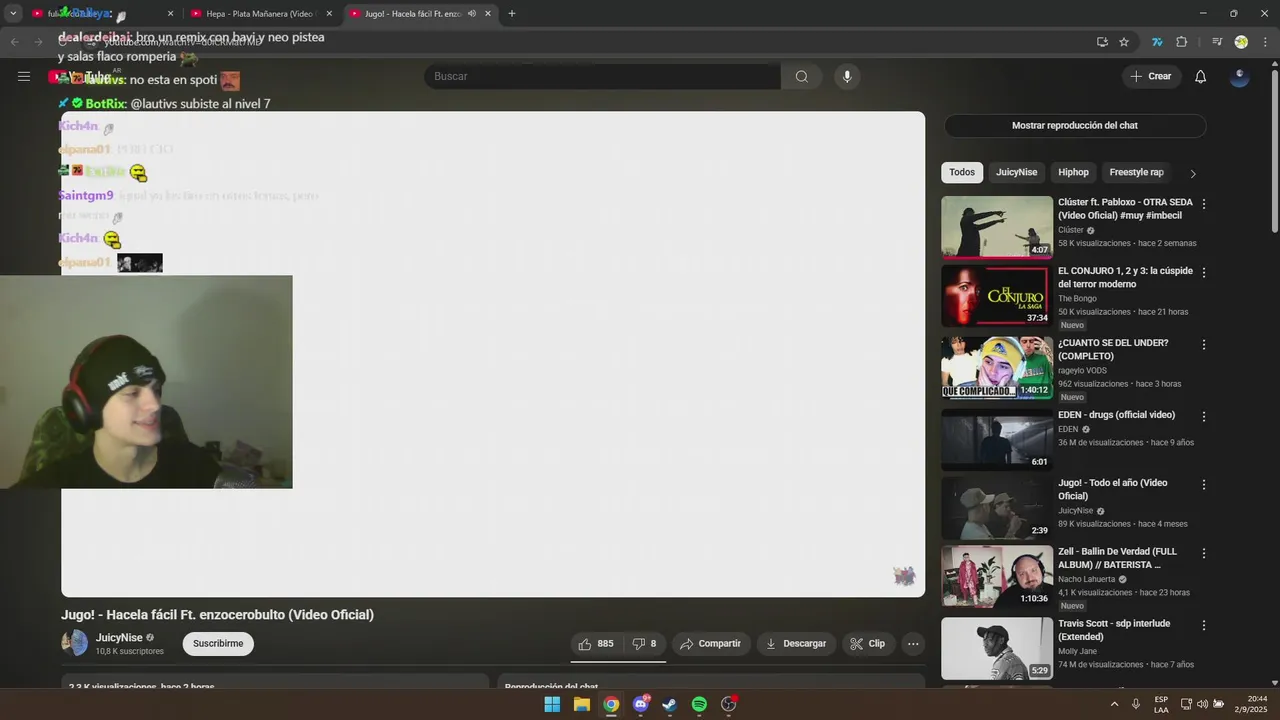Click the install/cast icon in address bar

tap(1102, 42)
